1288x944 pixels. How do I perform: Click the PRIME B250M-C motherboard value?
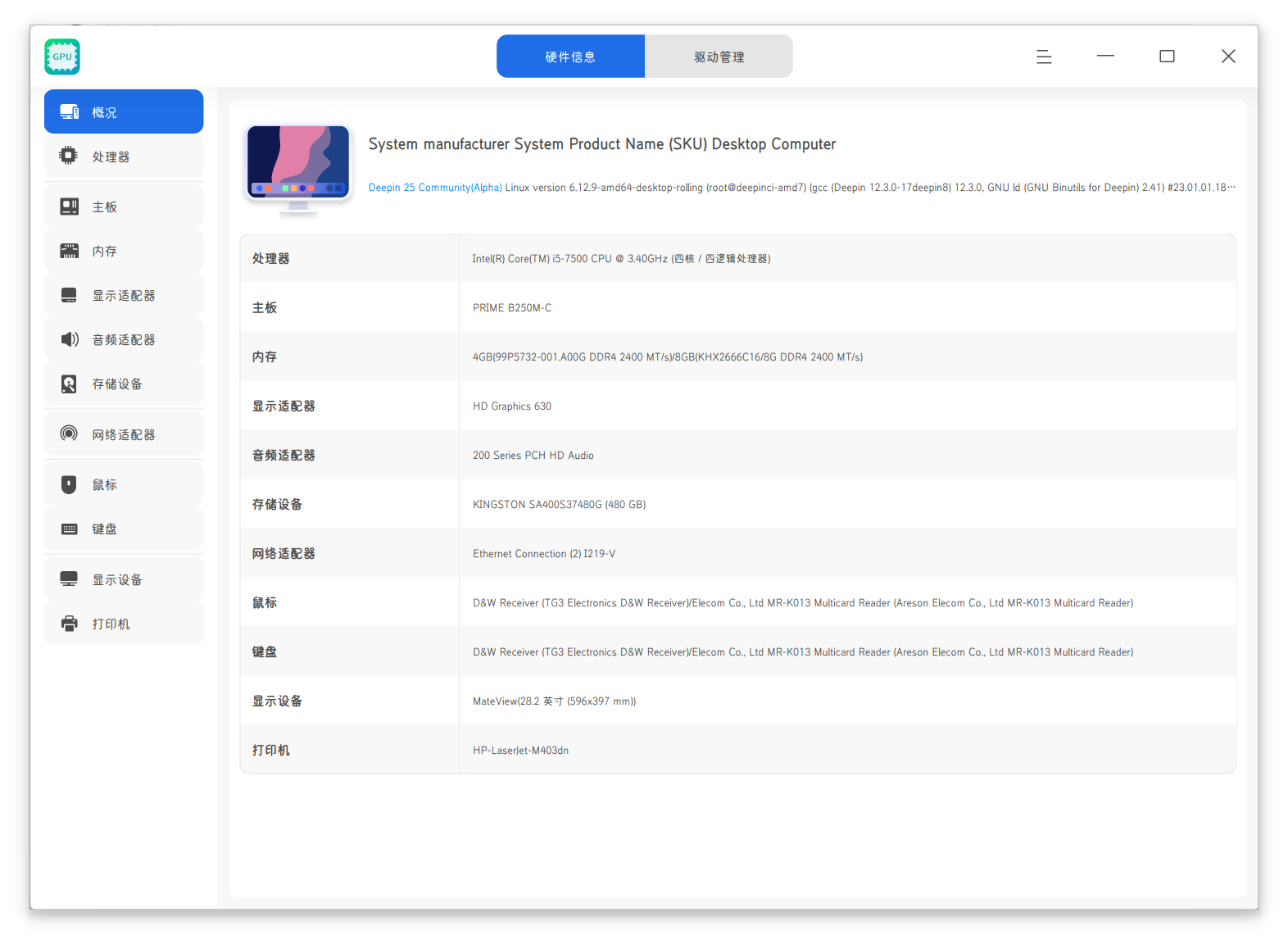coord(512,308)
